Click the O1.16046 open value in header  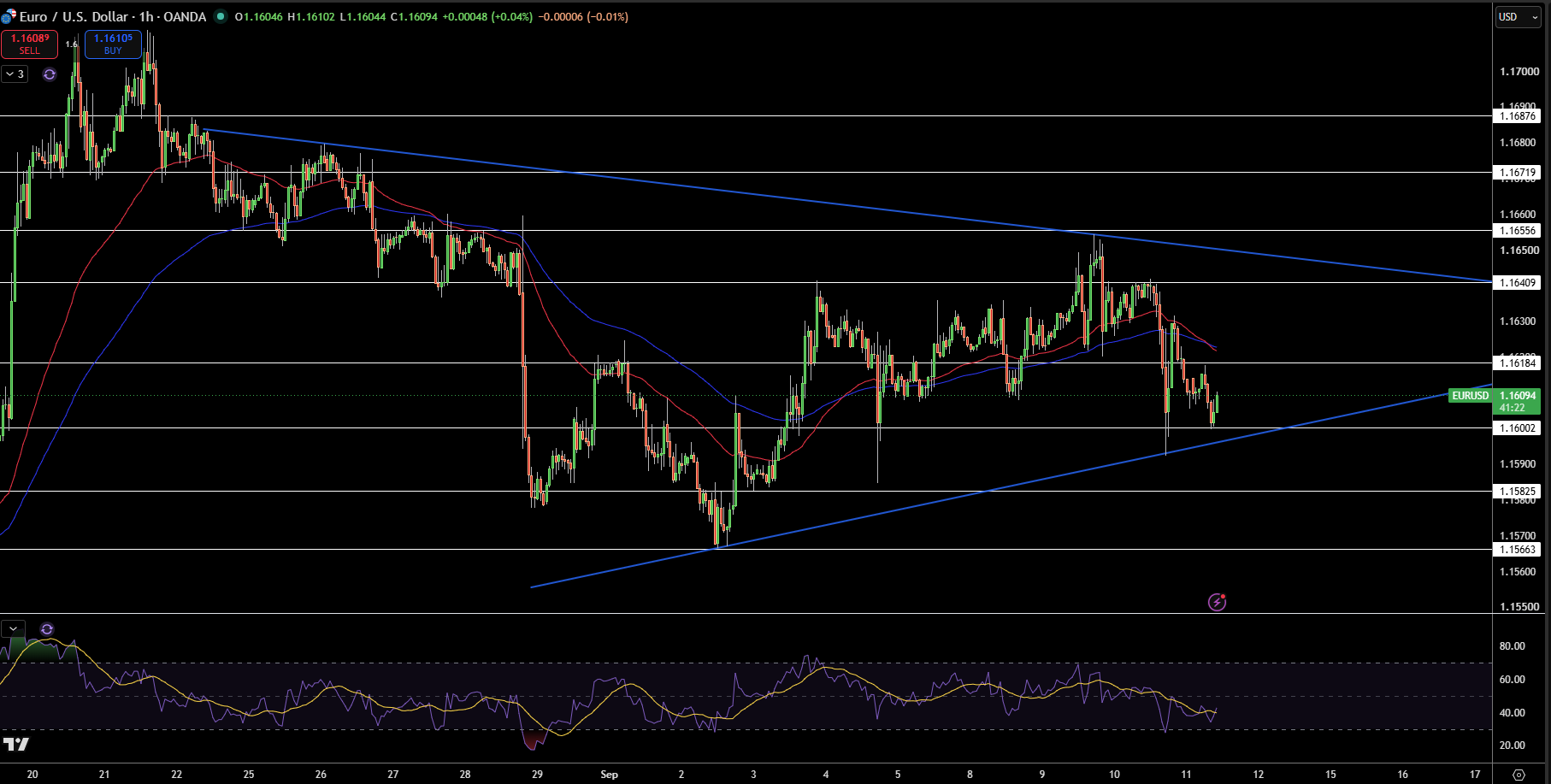pos(259,17)
